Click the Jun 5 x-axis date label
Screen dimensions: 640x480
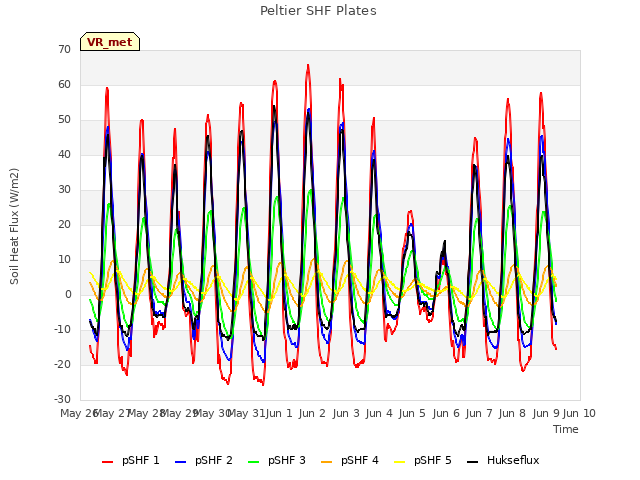point(412,413)
